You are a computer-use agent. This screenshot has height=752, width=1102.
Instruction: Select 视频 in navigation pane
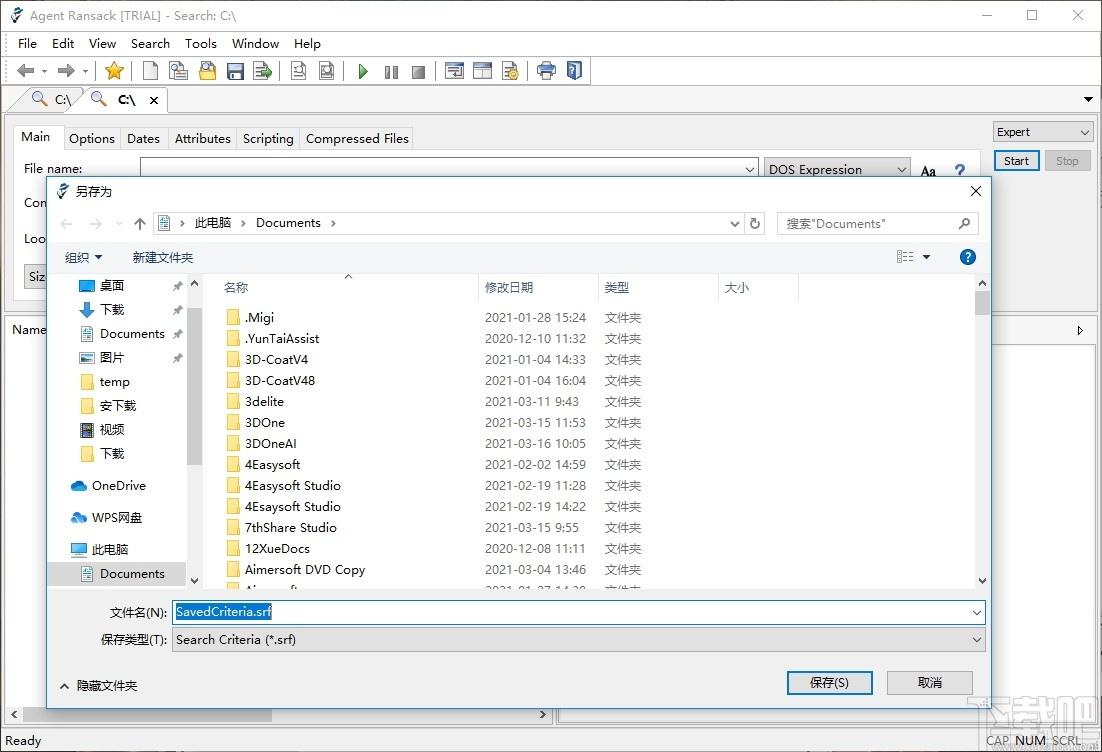(103, 429)
